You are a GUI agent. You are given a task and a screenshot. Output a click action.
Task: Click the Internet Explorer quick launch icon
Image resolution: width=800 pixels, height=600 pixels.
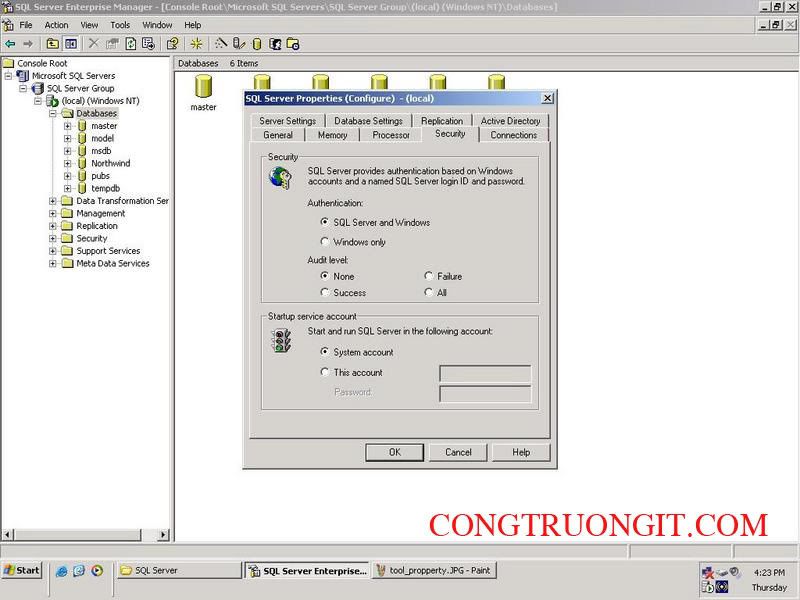[61, 571]
